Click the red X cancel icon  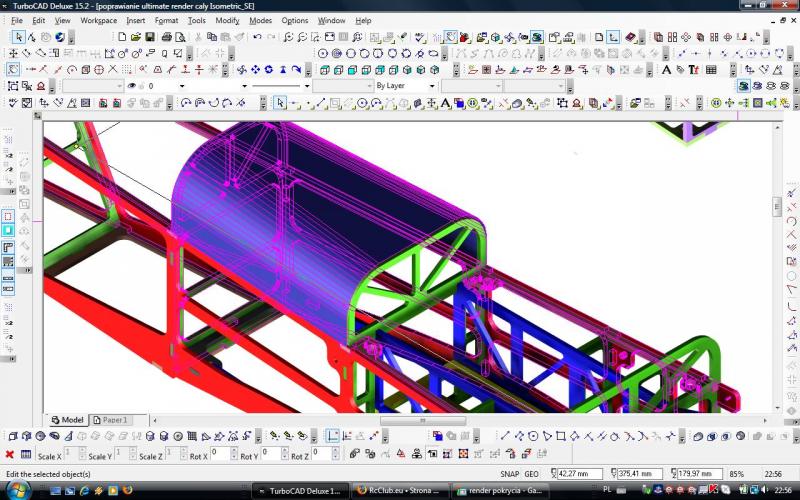10,455
